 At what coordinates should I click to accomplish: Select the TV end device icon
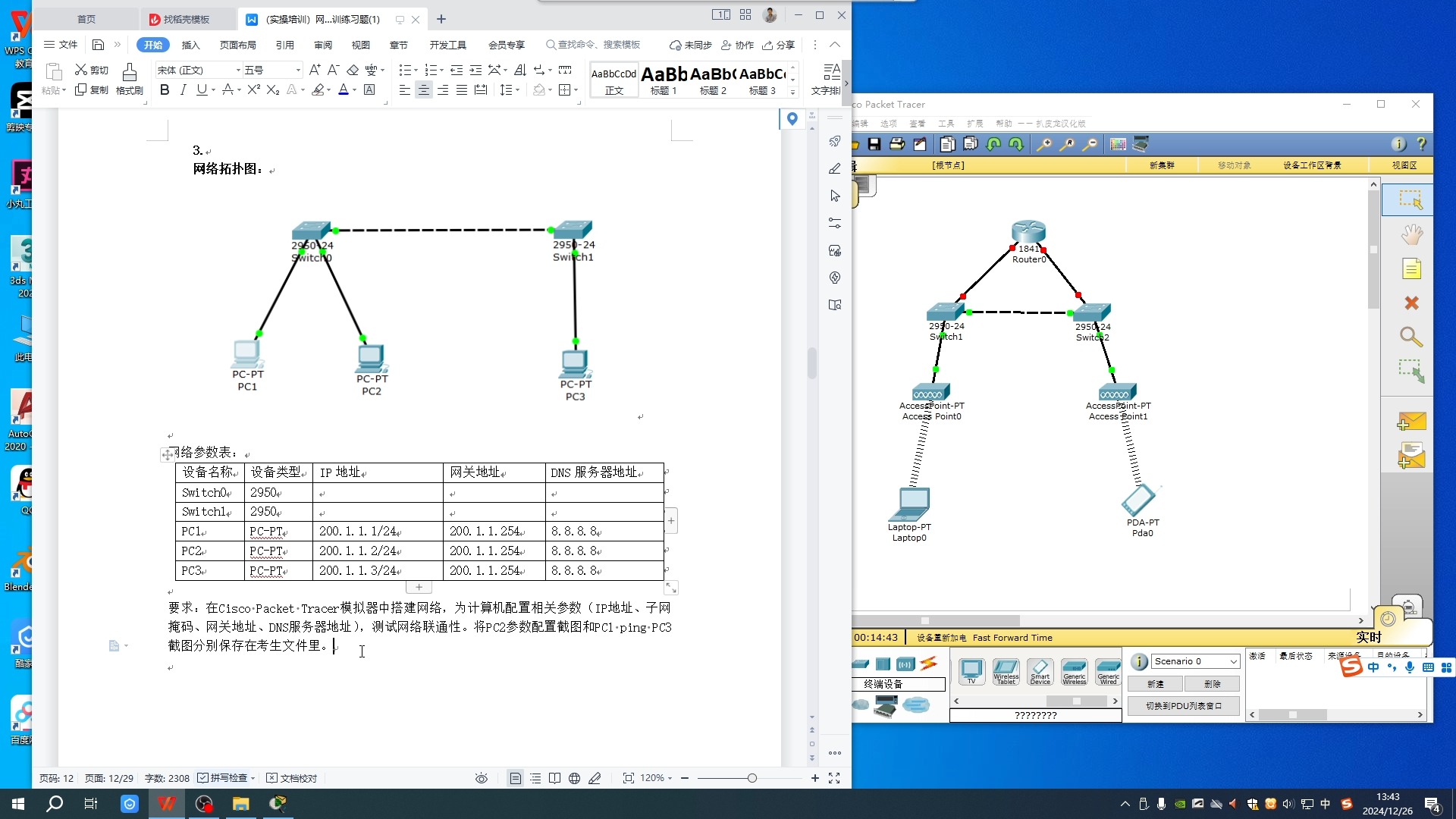point(971,671)
